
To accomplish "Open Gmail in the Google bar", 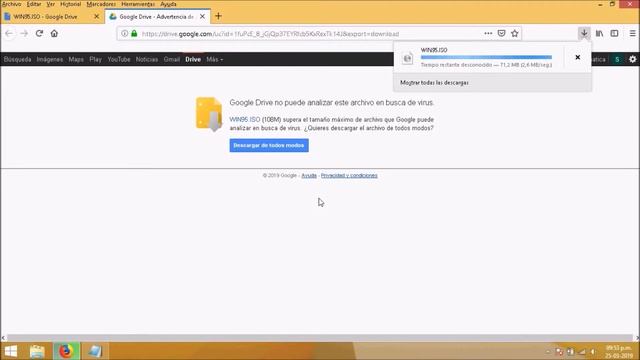I will [x=172, y=59].
